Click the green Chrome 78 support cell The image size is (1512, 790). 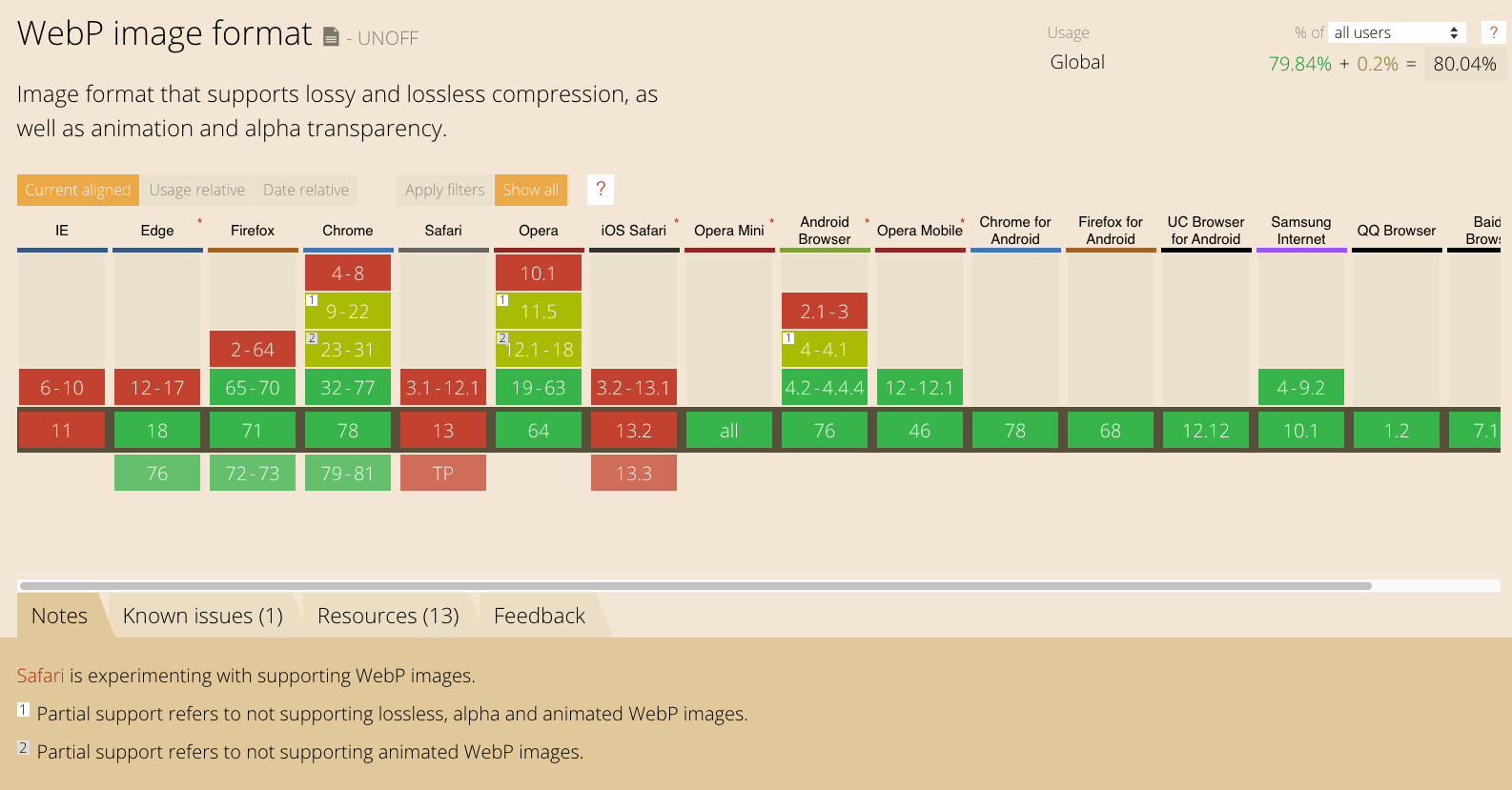(x=348, y=430)
